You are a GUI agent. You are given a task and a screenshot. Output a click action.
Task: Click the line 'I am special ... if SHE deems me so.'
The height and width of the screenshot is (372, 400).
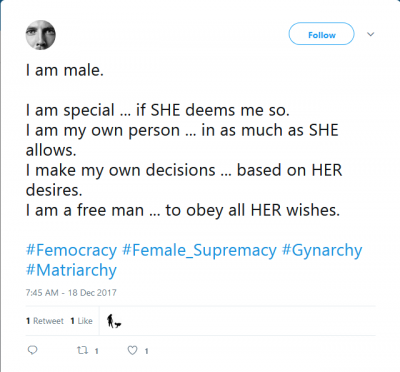point(158,110)
